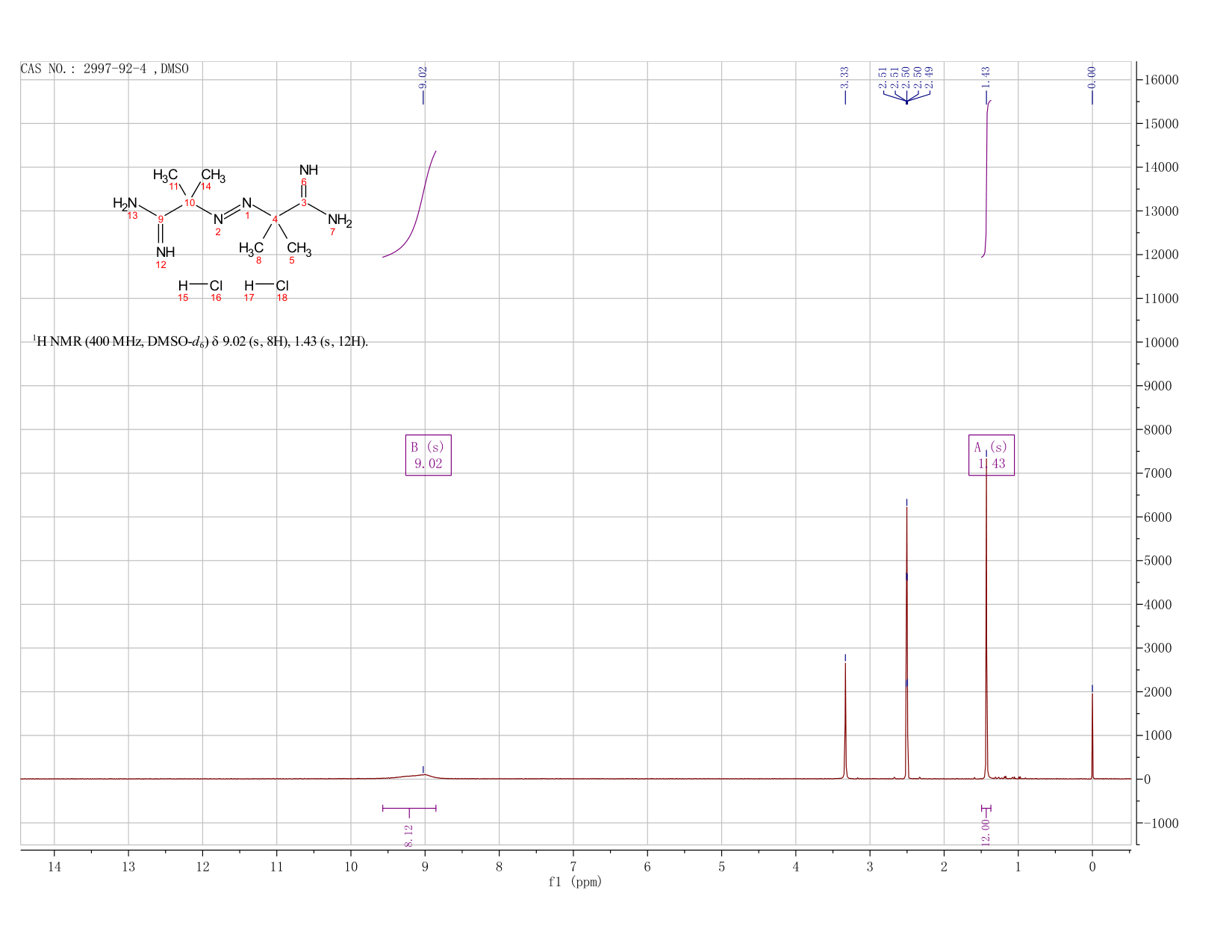
Task: Click the NH atom numbered 6 in structure
Action: pos(308,170)
